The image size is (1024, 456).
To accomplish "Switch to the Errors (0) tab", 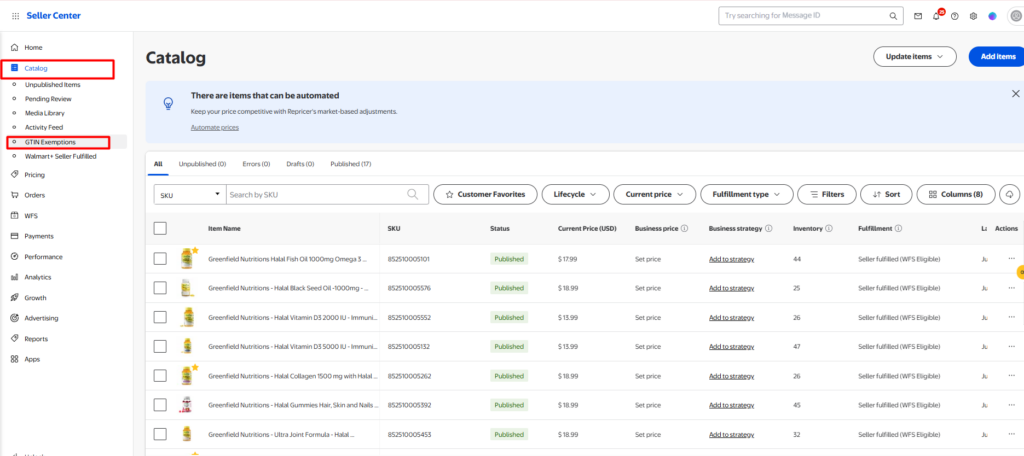I will pyautogui.click(x=256, y=164).
